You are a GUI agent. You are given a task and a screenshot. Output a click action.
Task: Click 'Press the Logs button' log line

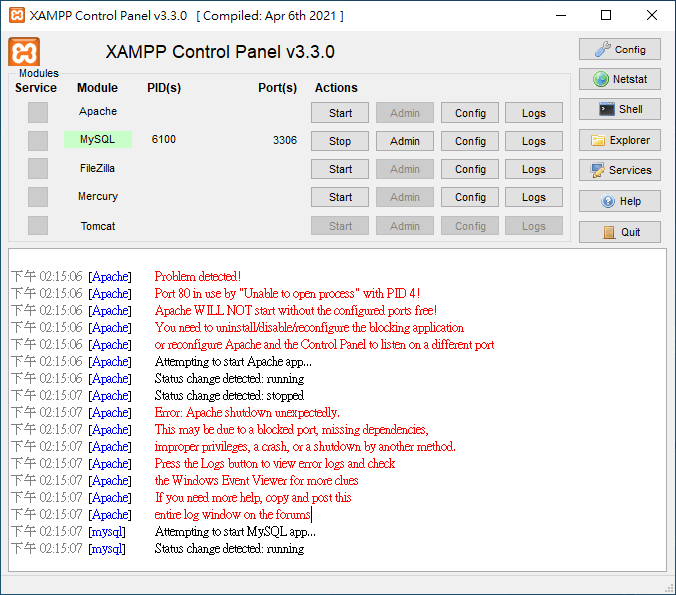[x=275, y=463]
